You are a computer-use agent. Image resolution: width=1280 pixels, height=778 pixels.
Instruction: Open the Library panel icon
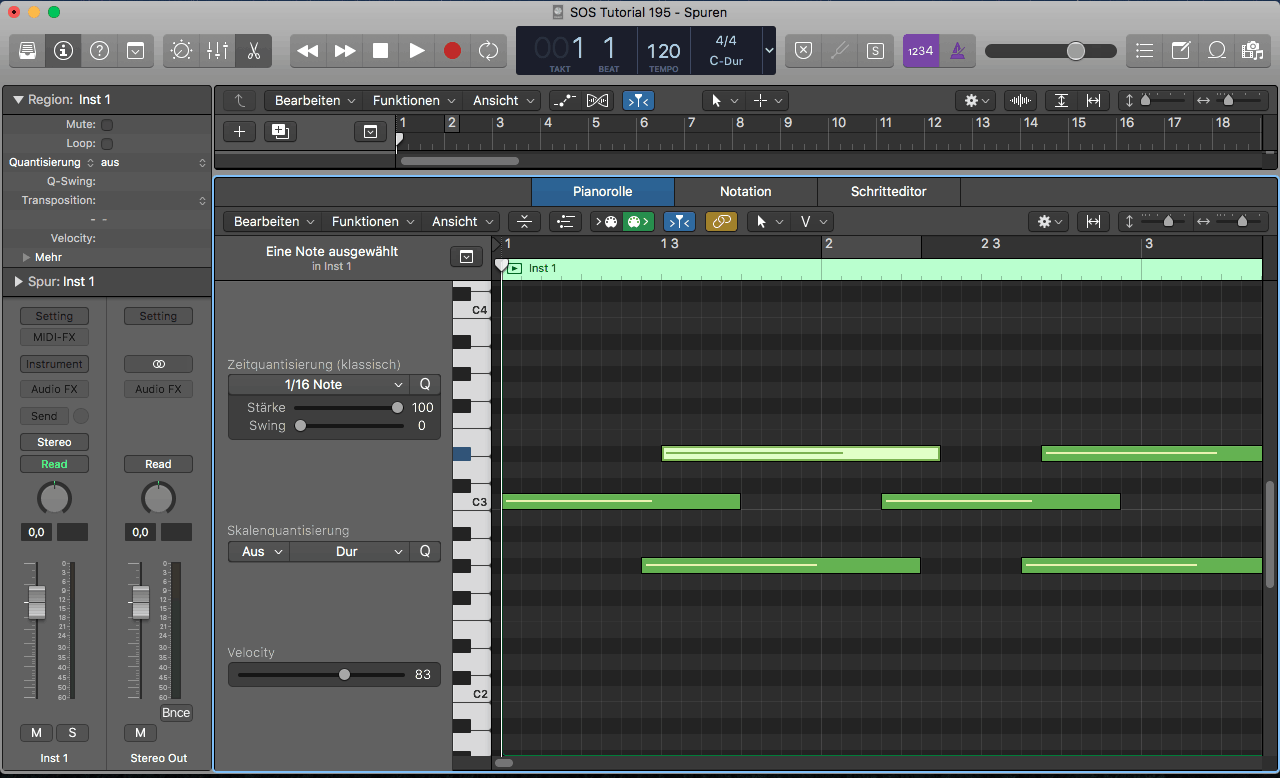(x=28, y=51)
